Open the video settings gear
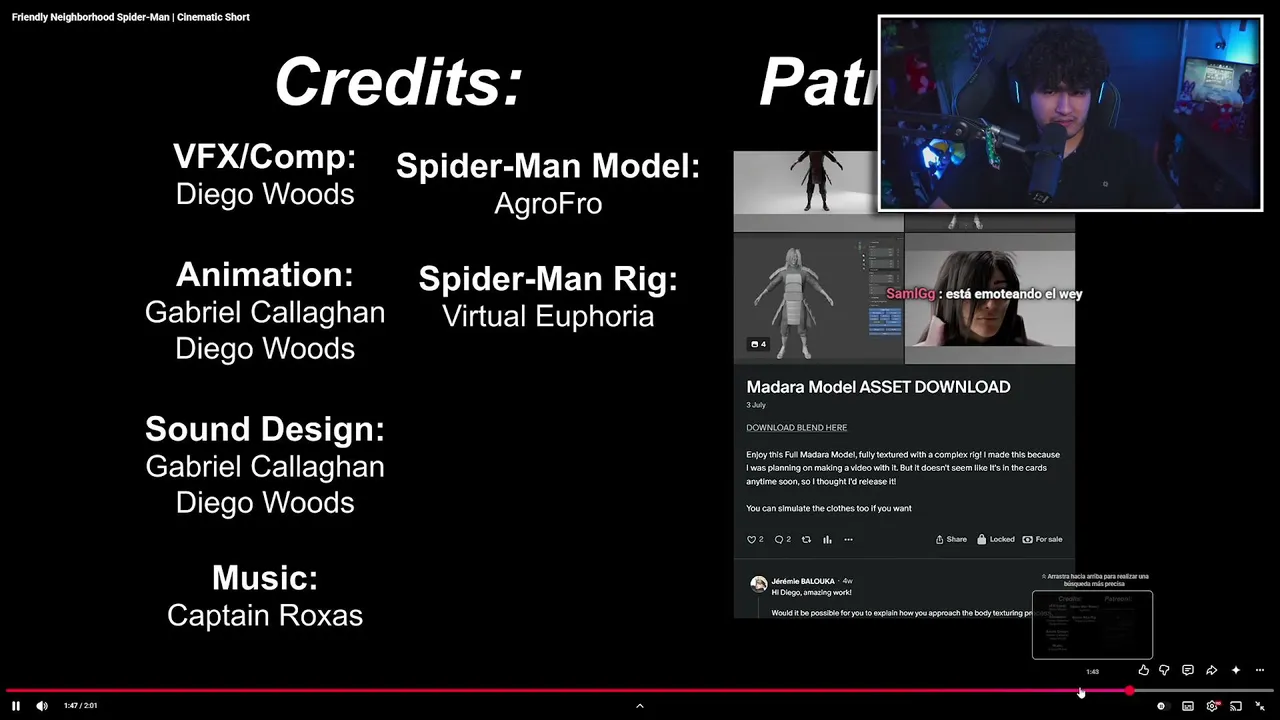The width and height of the screenshot is (1280, 720). [x=1212, y=706]
